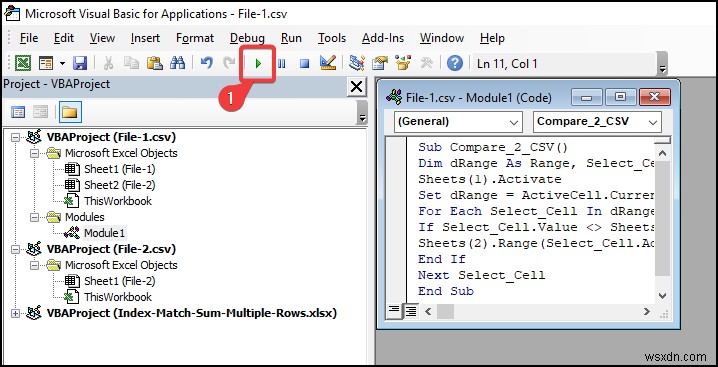
Task: Expand VBAProject (Index-Match-Sum-Multiple-Rows.xlsx)
Action: (x=16, y=313)
